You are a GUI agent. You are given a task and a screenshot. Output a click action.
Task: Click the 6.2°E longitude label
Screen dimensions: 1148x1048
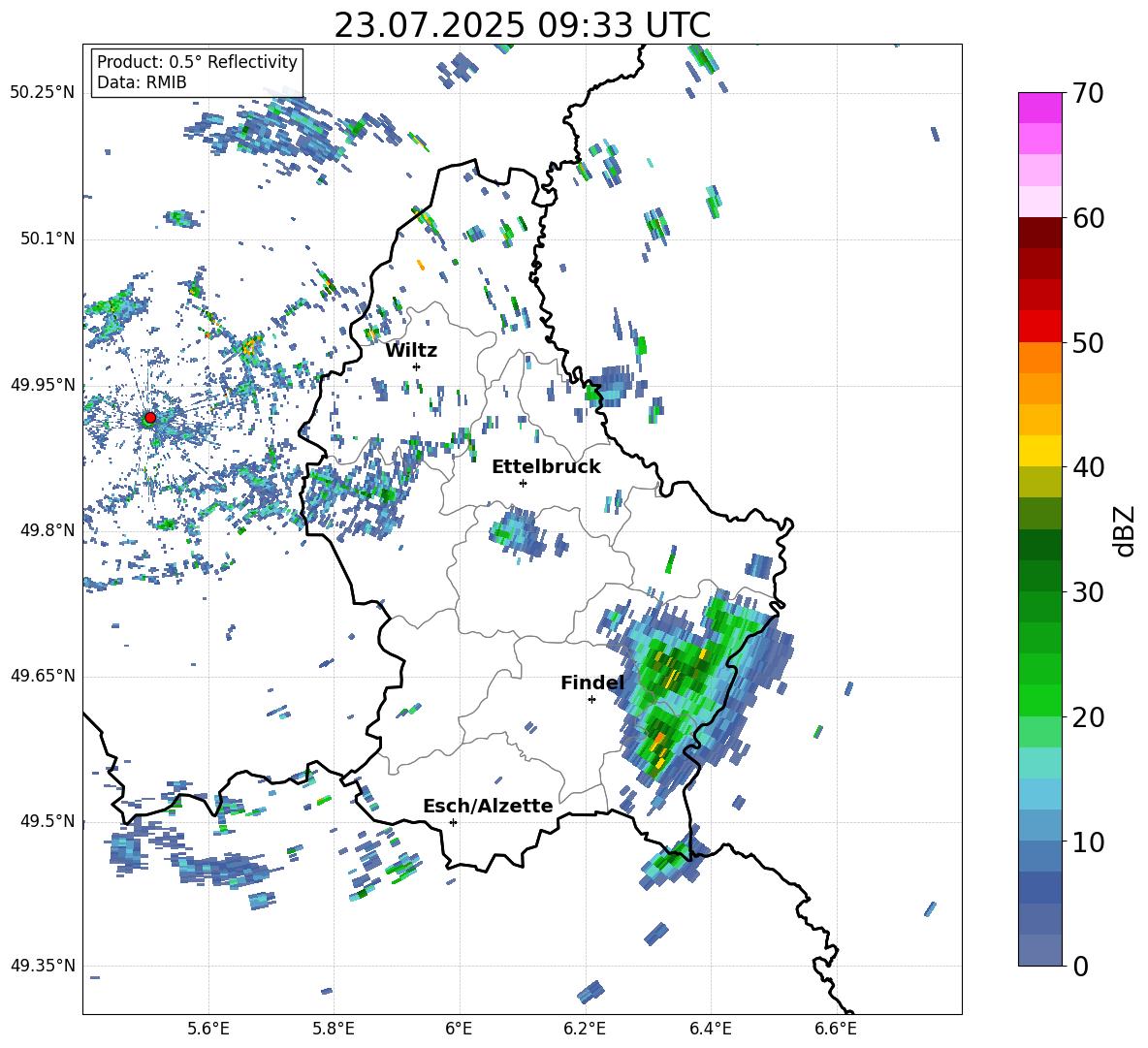click(x=585, y=1029)
